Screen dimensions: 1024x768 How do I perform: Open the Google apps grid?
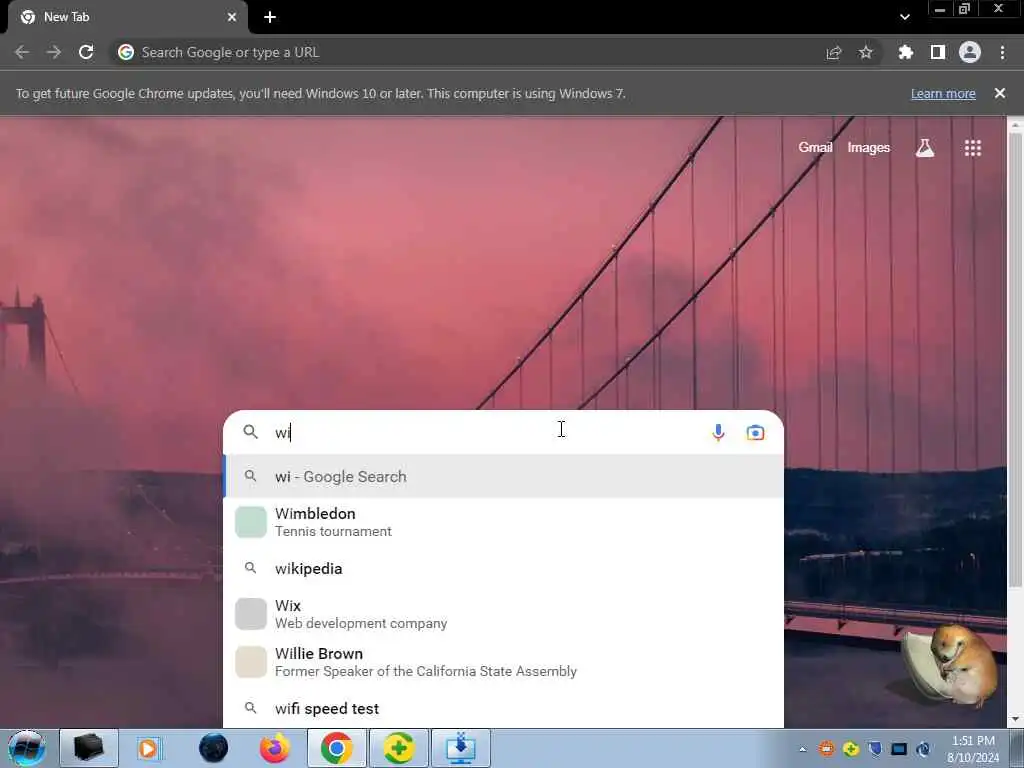(973, 148)
